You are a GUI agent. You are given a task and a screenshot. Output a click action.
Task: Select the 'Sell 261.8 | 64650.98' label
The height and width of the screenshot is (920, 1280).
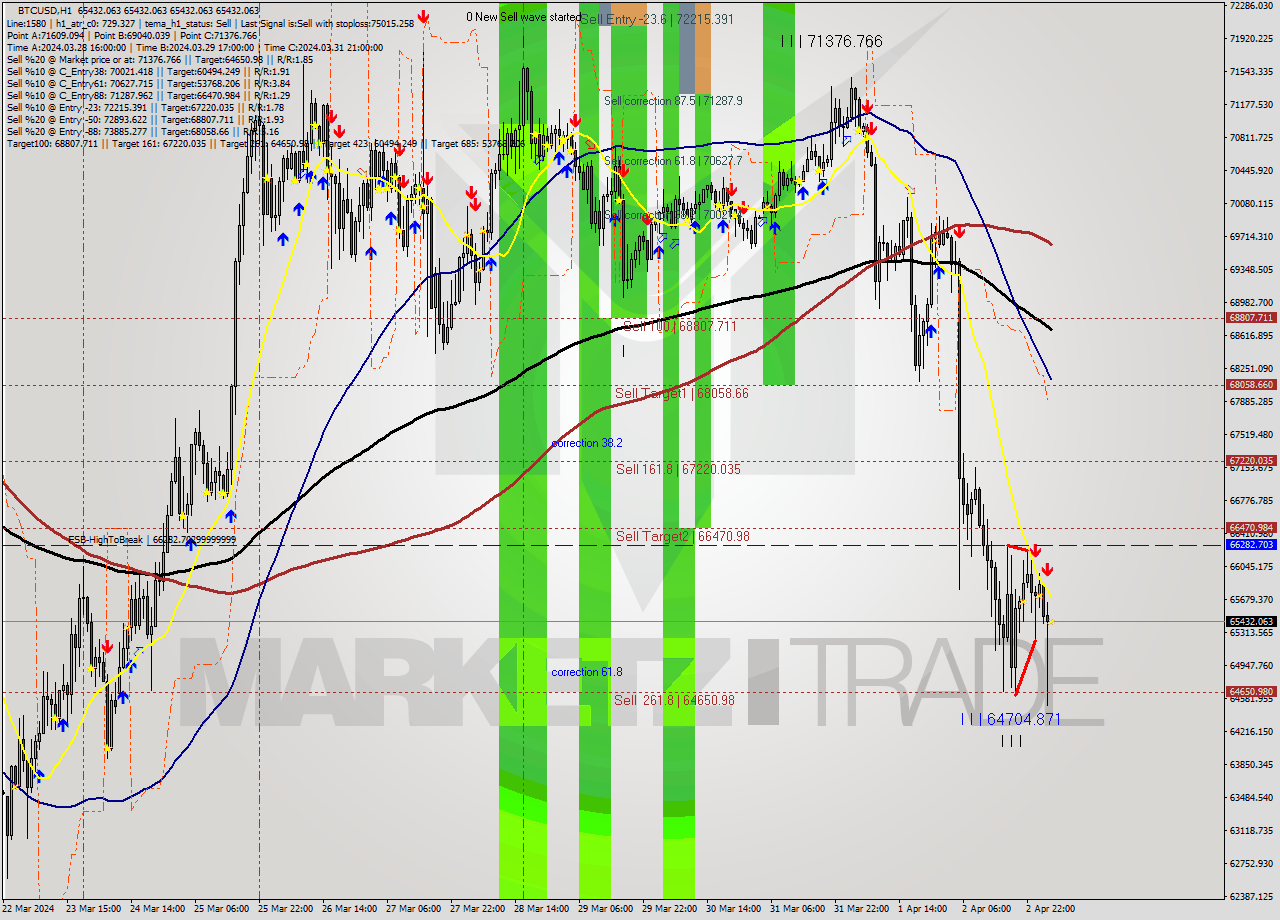(674, 700)
